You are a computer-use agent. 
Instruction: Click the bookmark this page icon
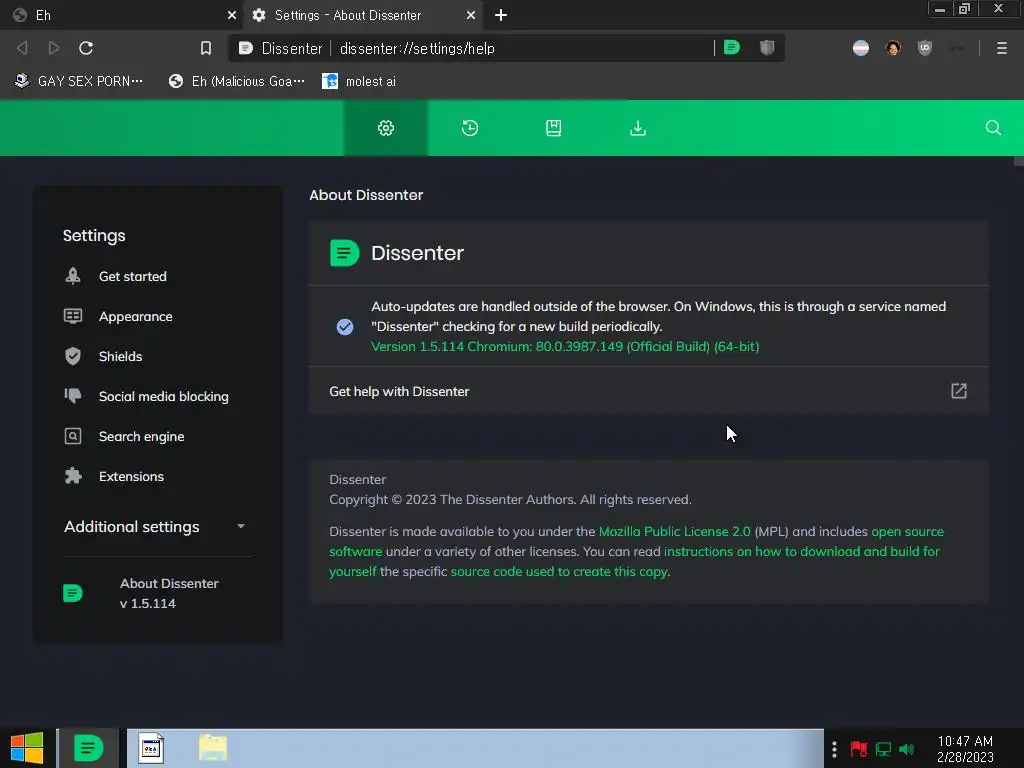click(206, 48)
